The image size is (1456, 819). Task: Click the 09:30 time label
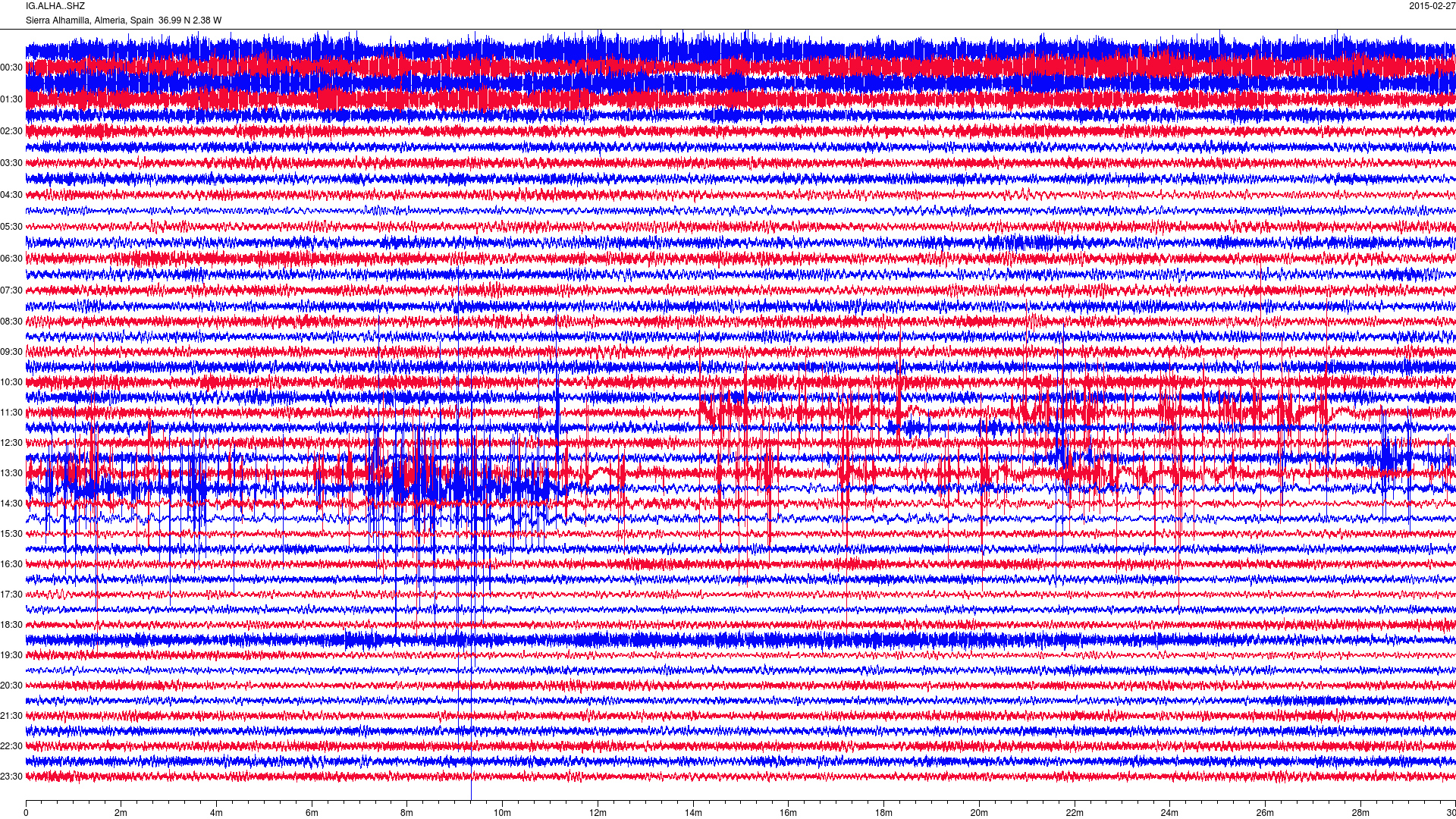(x=11, y=352)
